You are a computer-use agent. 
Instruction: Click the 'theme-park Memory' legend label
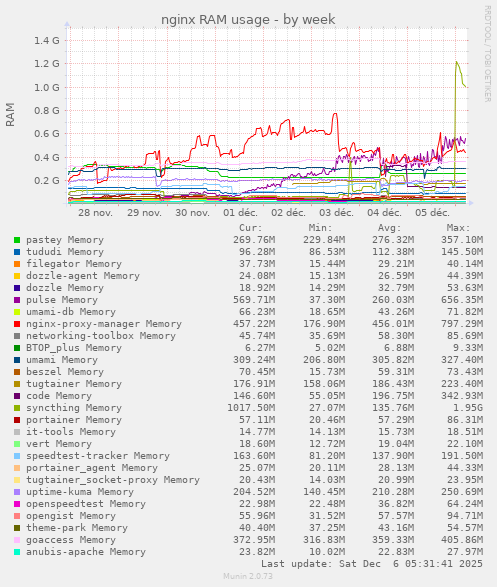click(x=77, y=528)
